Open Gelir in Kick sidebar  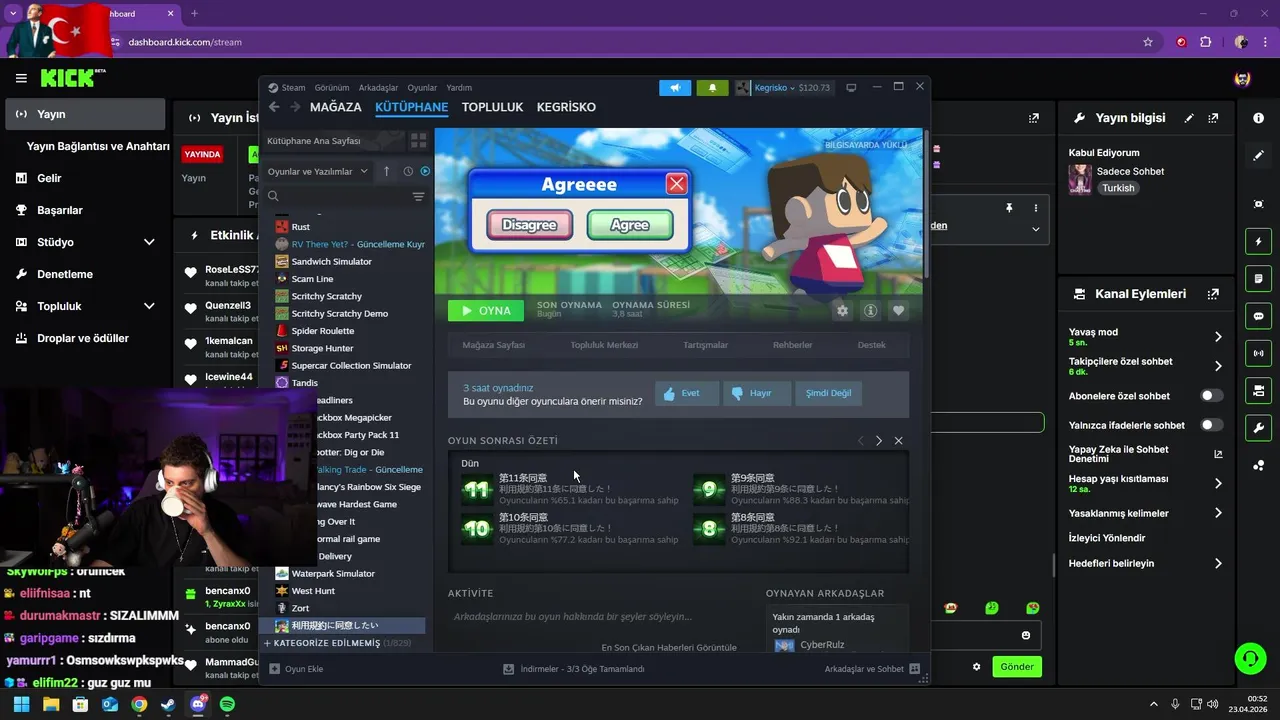tap(87, 178)
